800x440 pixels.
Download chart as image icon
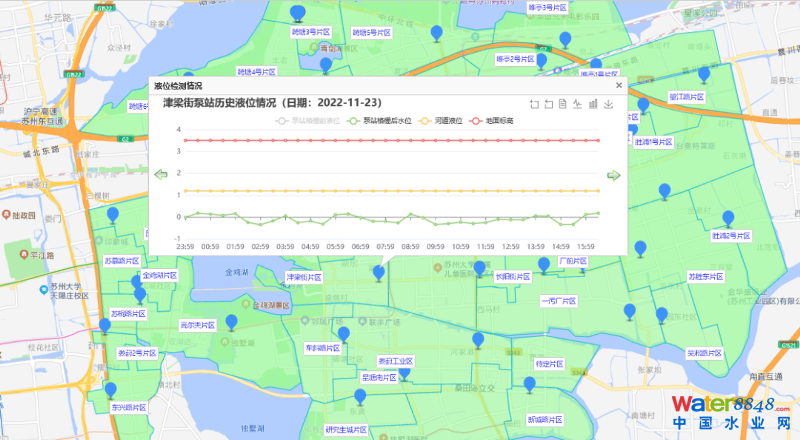[x=608, y=103]
